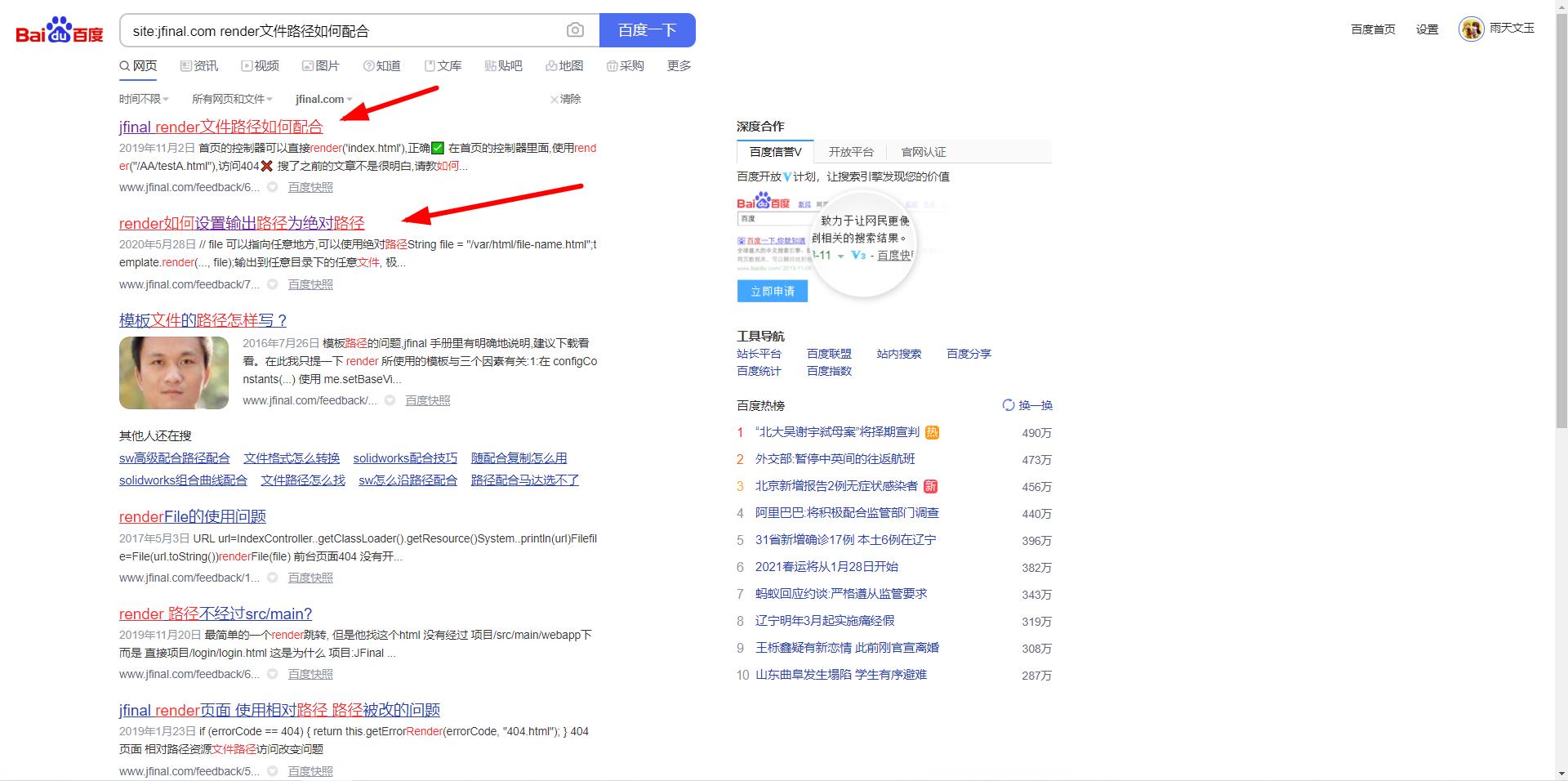This screenshot has width=1568, height=781.
Task: Click the icon before 百度快照 in the renderFile result
Action: coord(273,578)
